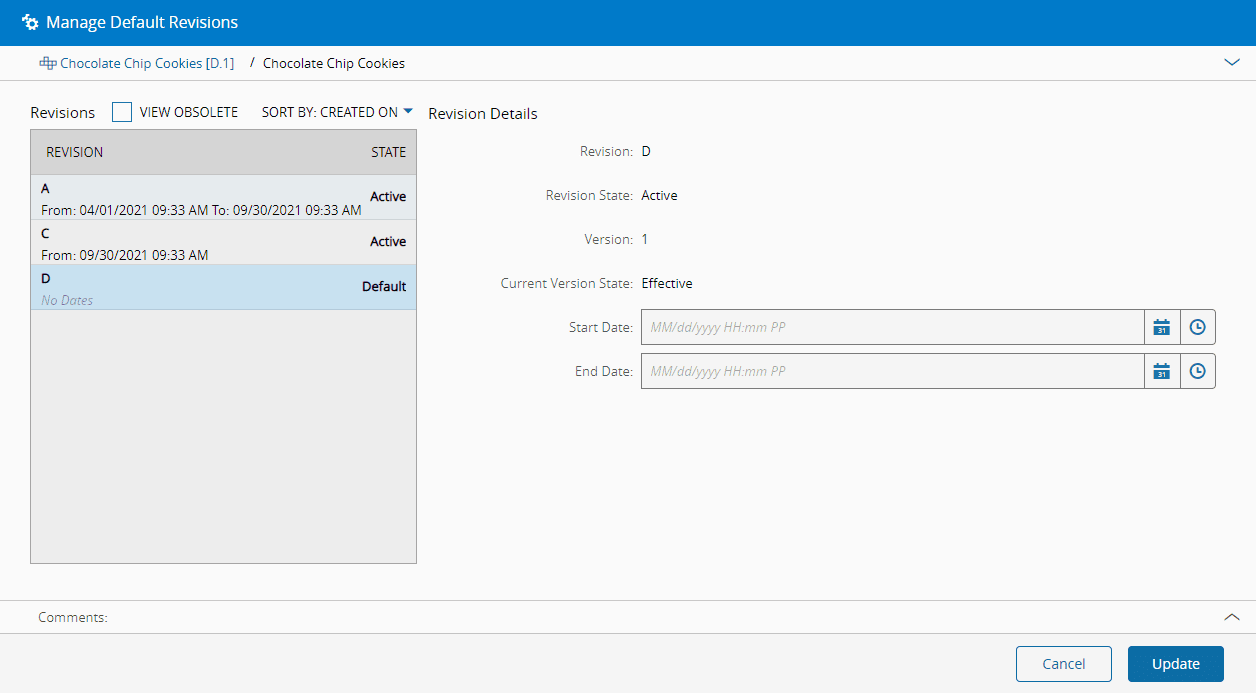This screenshot has width=1256, height=693.
Task: Click the Update button
Action: coord(1175,664)
